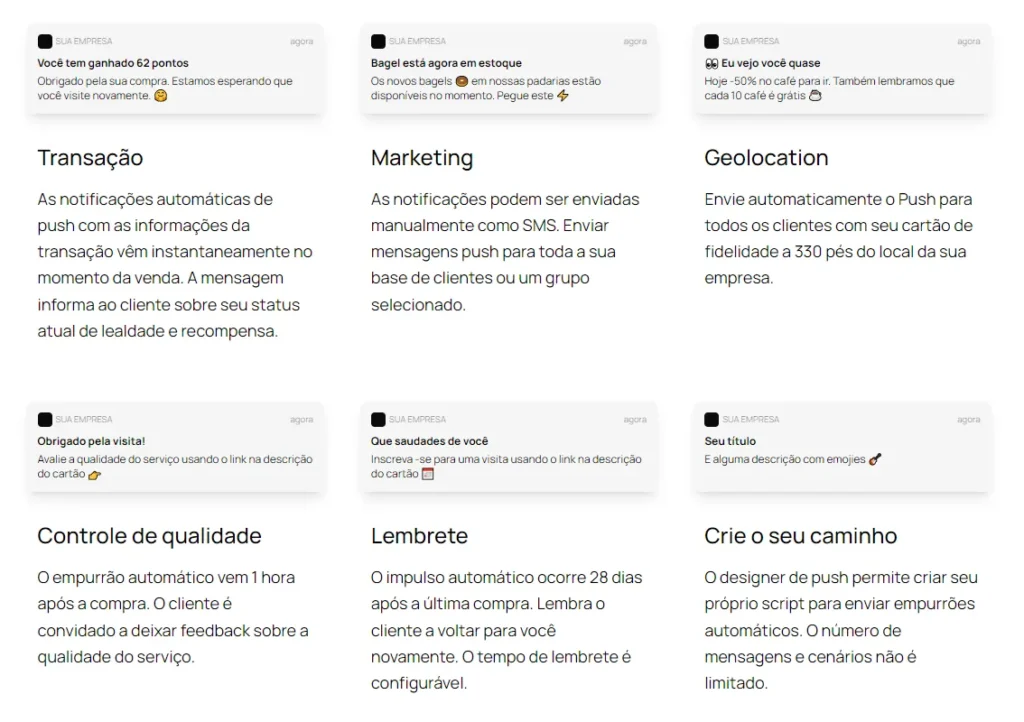The height and width of the screenshot is (722, 1024).
Task: Click the eyes emoji before 'Eu vejo você quase'
Action: (x=711, y=63)
